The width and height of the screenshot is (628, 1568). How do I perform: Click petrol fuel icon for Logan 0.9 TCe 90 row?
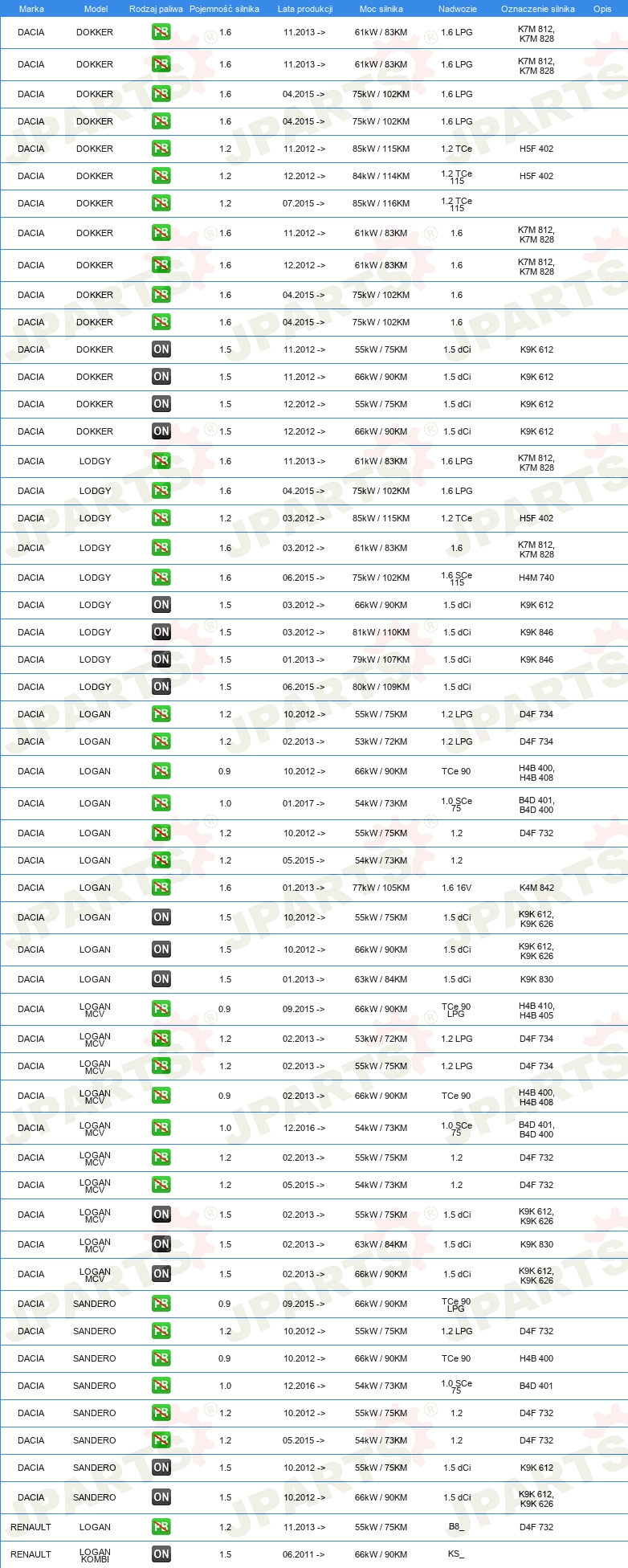click(161, 771)
